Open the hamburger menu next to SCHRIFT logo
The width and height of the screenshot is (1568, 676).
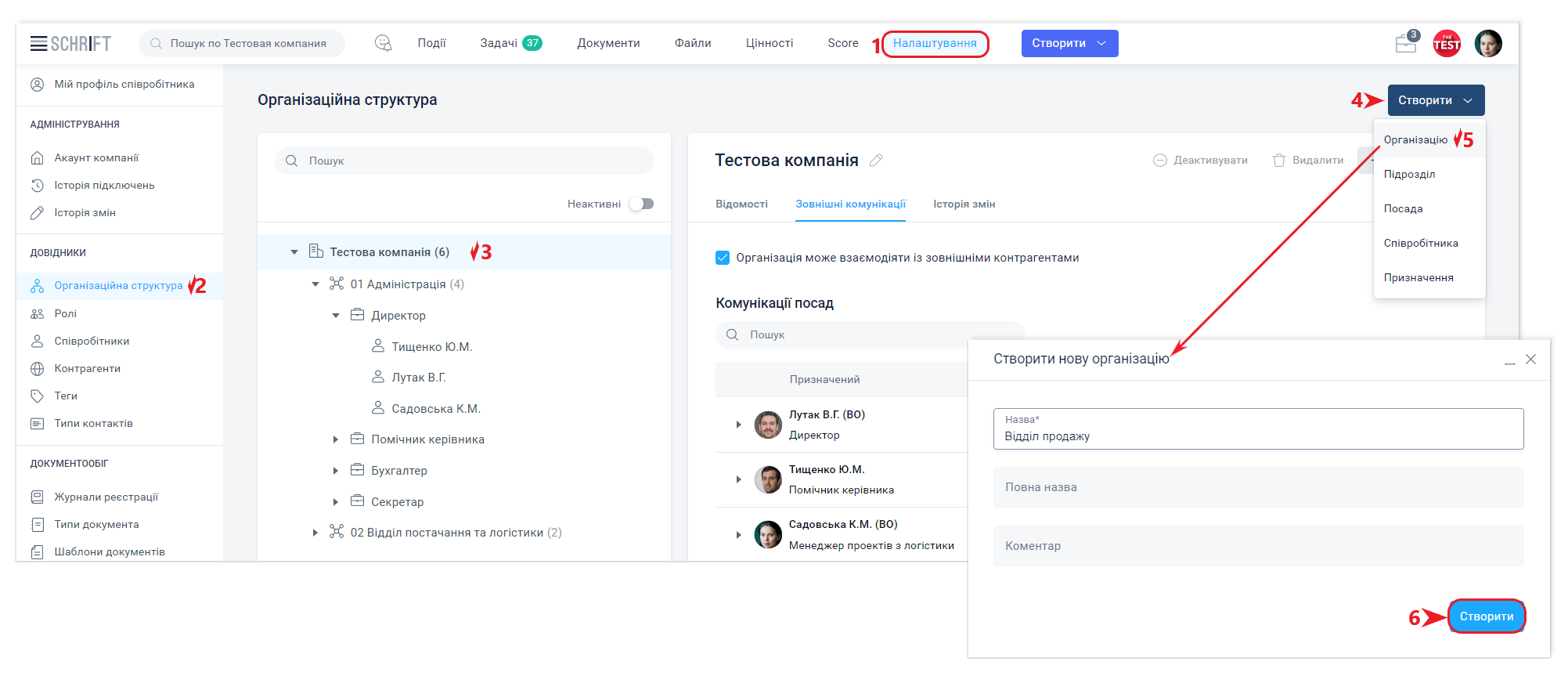[x=38, y=44]
